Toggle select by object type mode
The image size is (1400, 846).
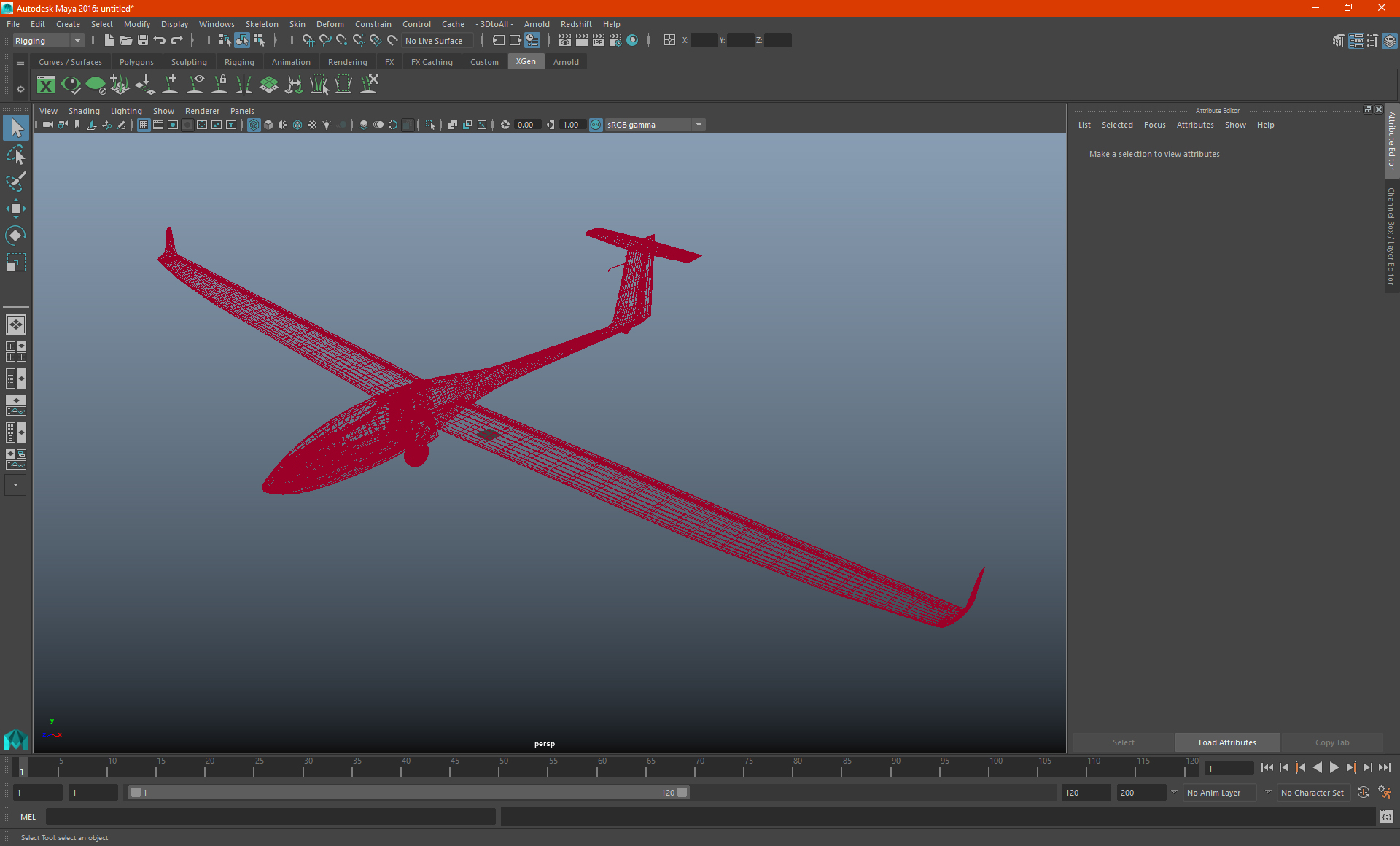click(241, 41)
